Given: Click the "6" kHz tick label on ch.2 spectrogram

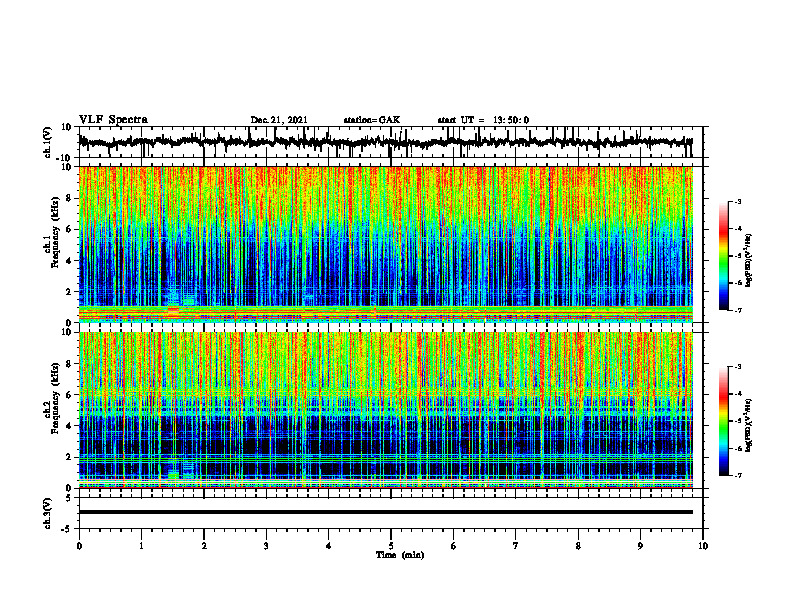Looking at the screenshot, I should [x=70, y=395].
